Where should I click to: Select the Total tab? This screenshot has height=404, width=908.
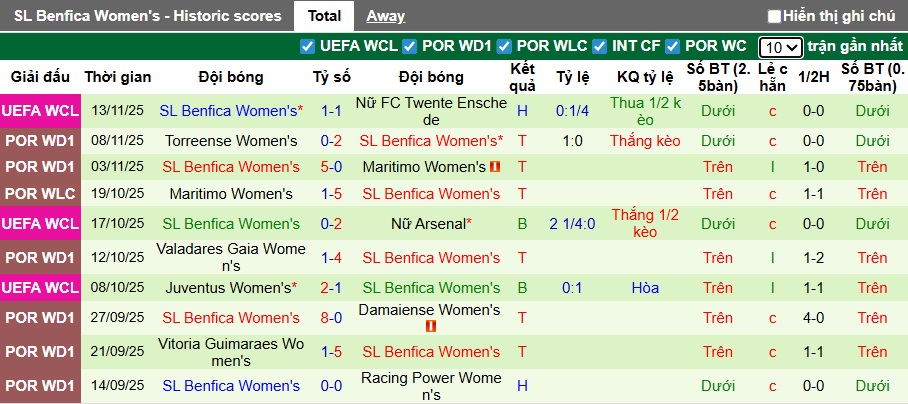324,16
